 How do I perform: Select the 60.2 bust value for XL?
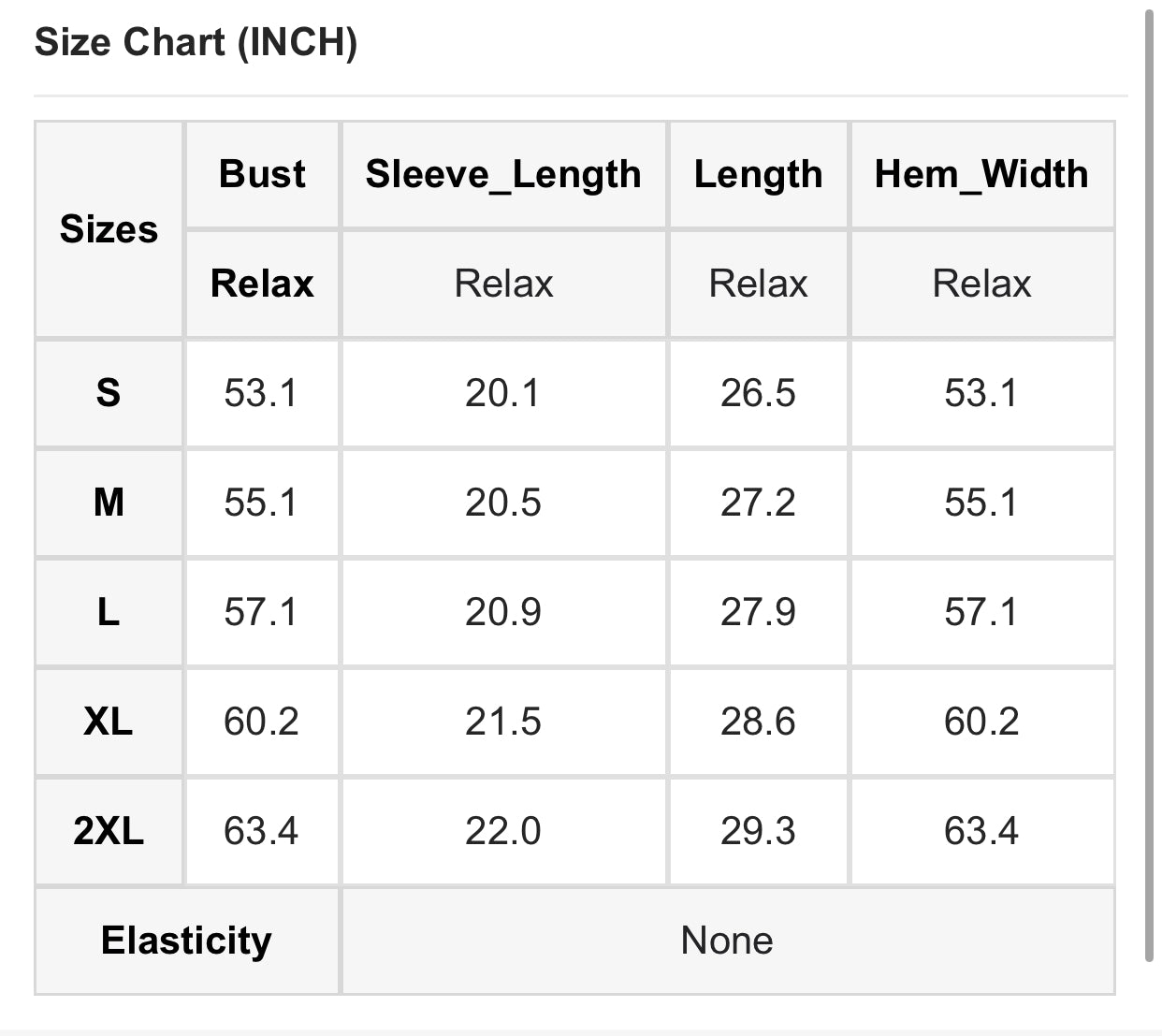262,722
